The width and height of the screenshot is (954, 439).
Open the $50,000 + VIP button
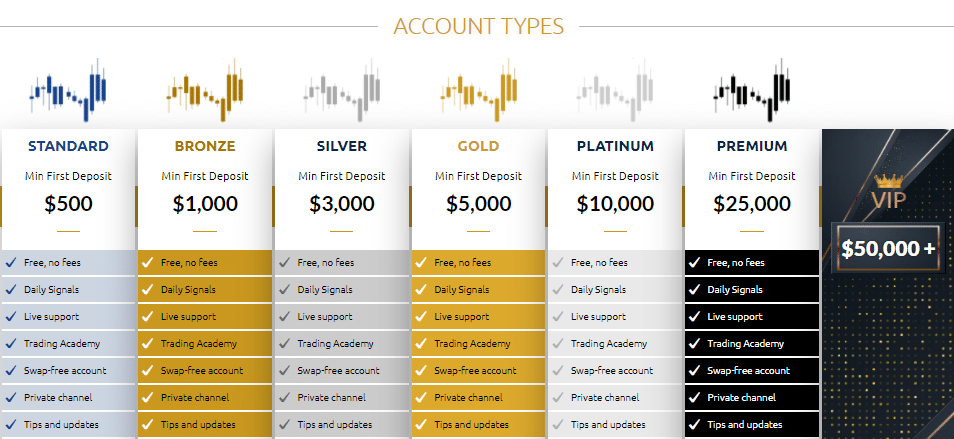[889, 248]
